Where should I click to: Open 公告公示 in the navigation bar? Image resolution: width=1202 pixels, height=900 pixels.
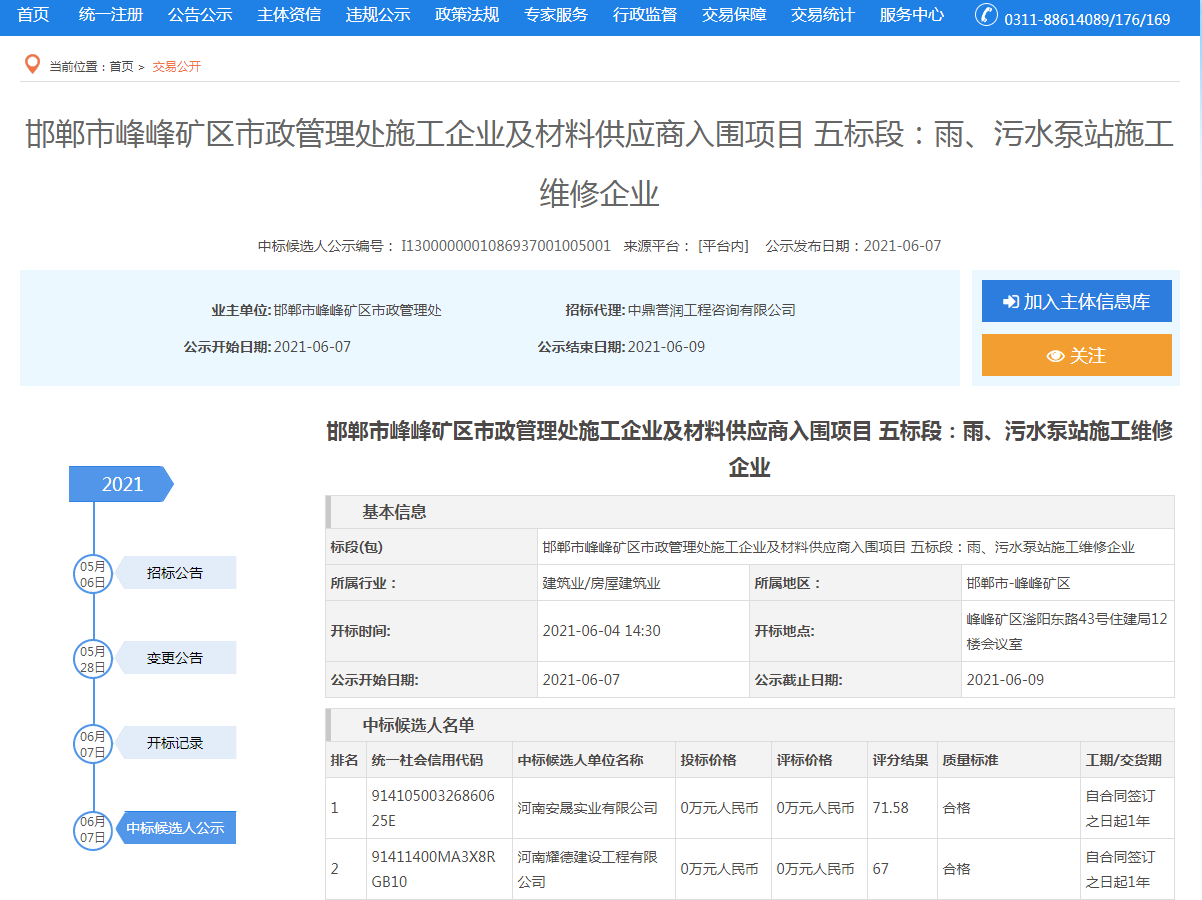tap(200, 15)
